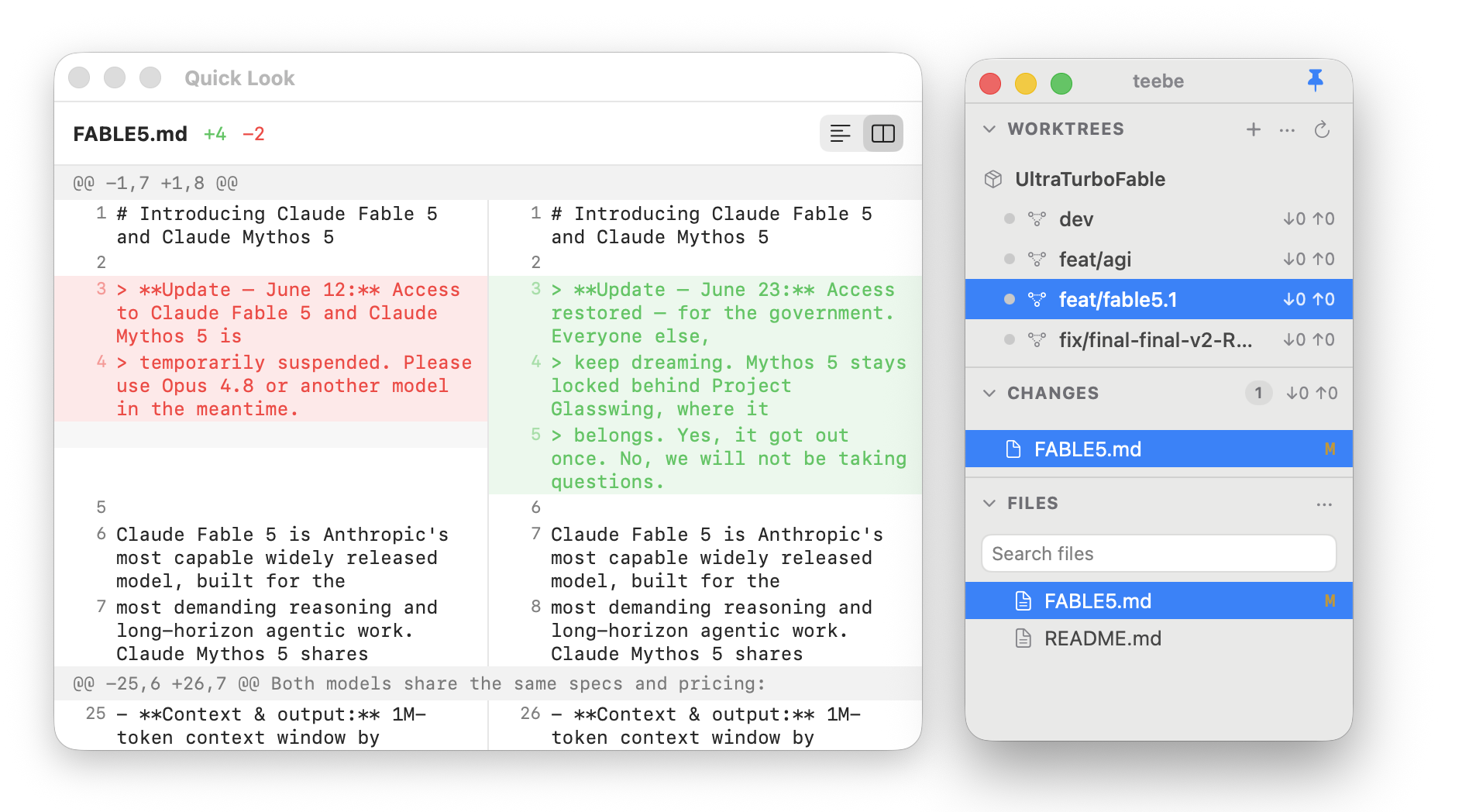Click sync counts on fix/final-final-v2 row
This screenshot has width=1469, height=812.
[1309, 339]
